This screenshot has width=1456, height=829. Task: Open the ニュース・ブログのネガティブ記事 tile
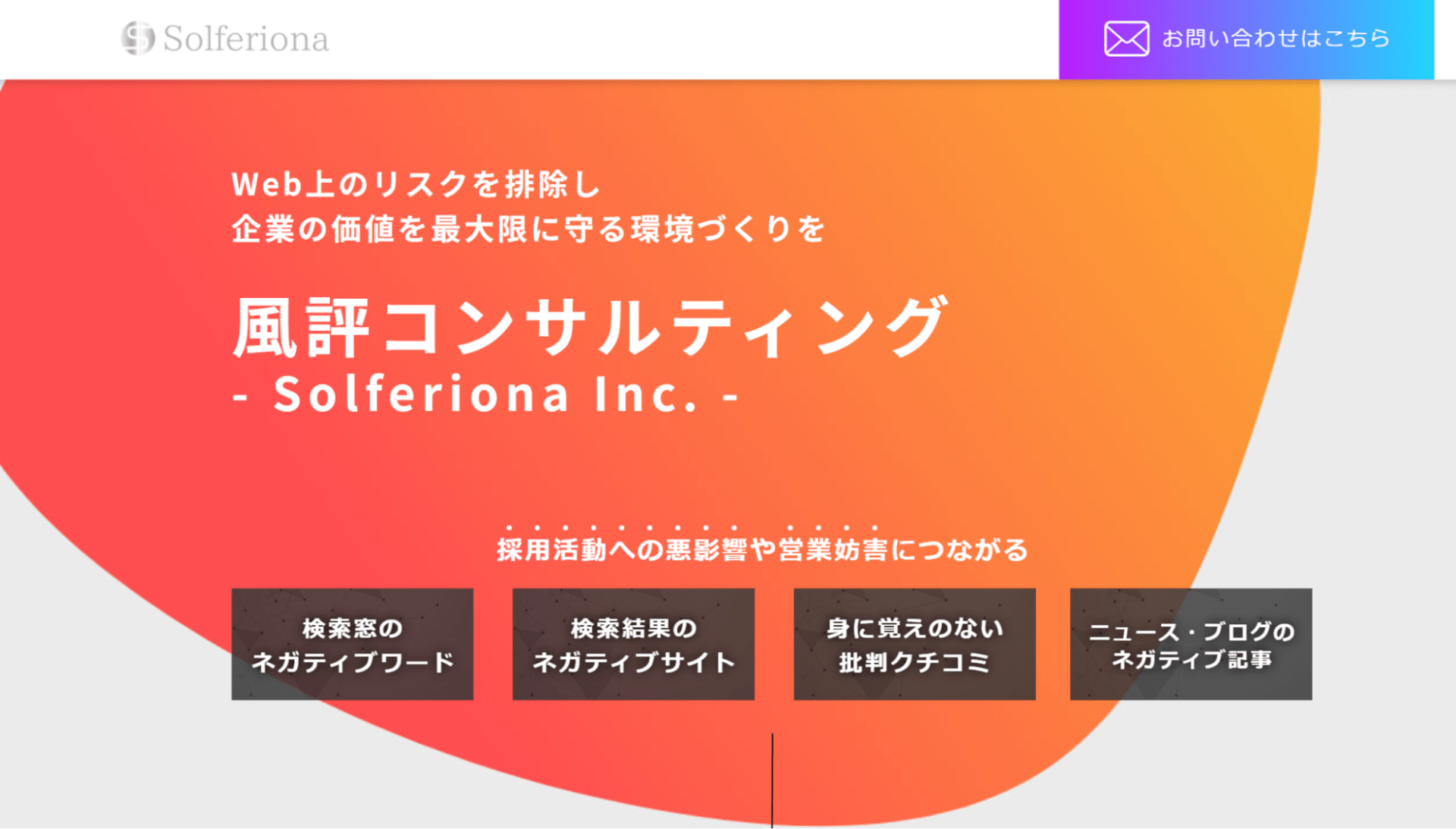point(1191,644)
